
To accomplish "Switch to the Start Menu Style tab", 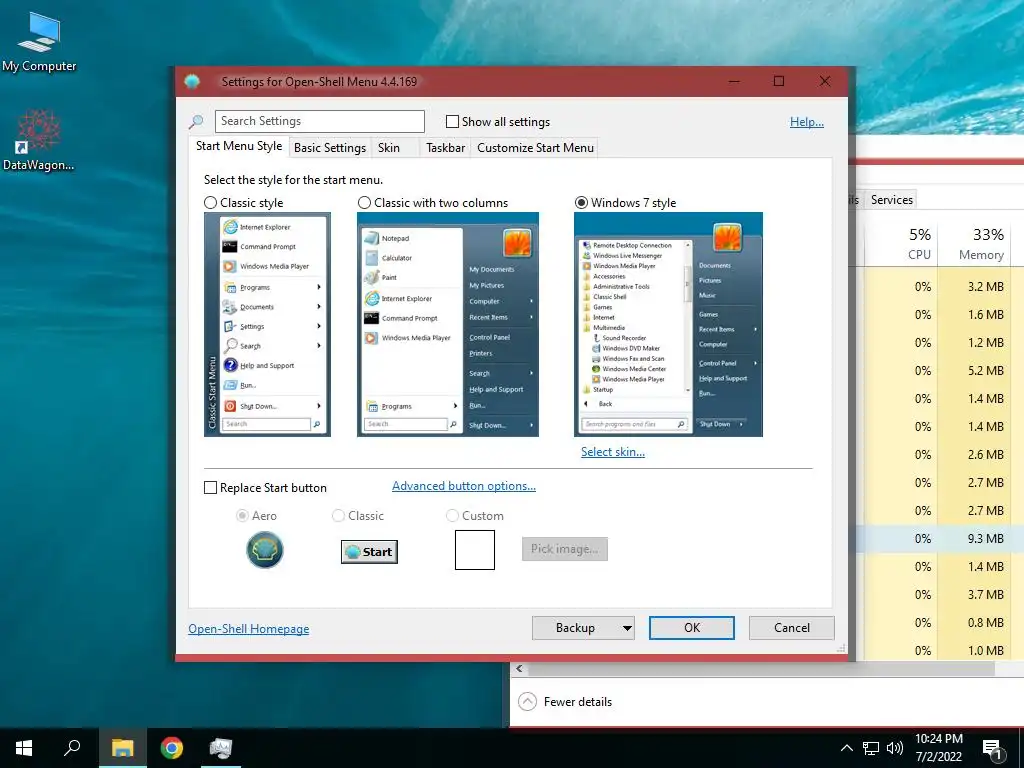I will coord(239,146).
